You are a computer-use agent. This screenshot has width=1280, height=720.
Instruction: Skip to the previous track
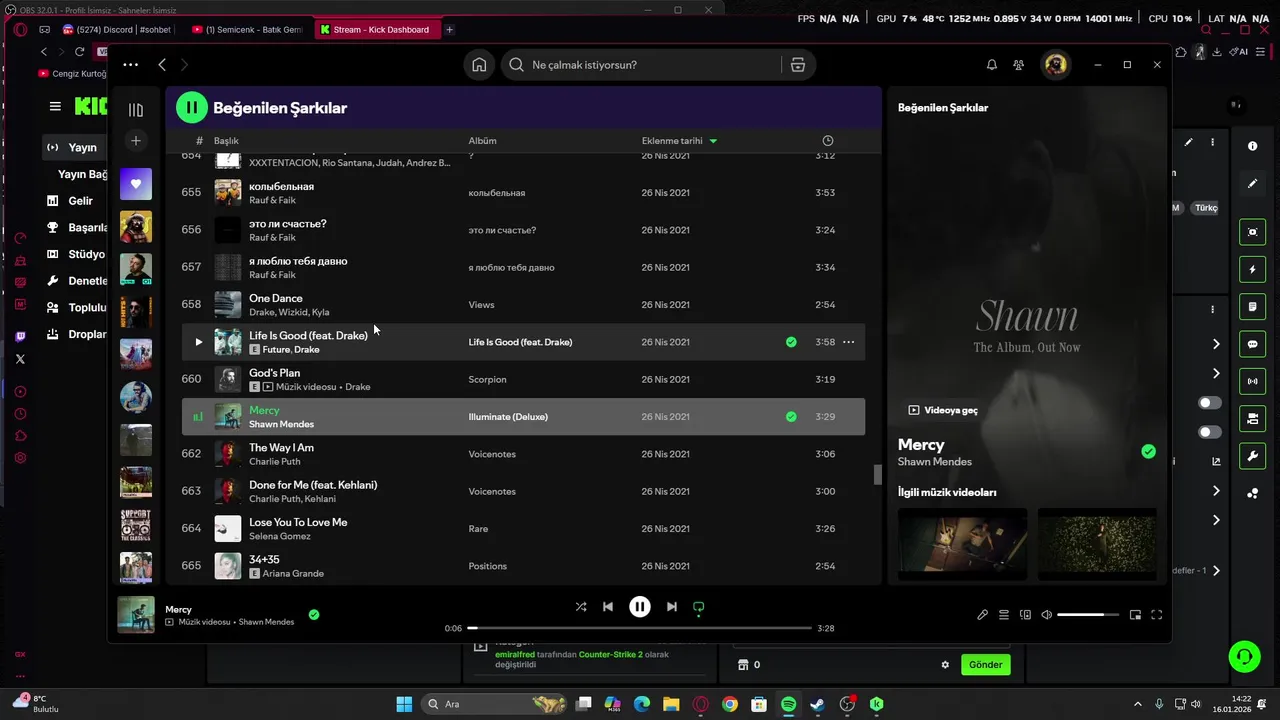(608, 607)
